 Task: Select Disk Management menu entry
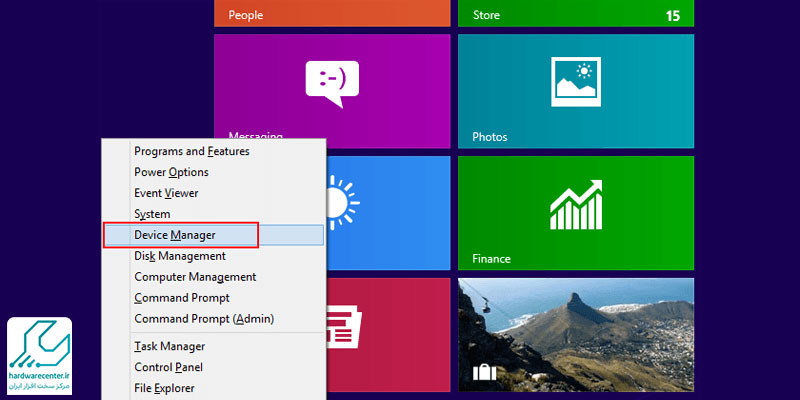coord(180,256)
